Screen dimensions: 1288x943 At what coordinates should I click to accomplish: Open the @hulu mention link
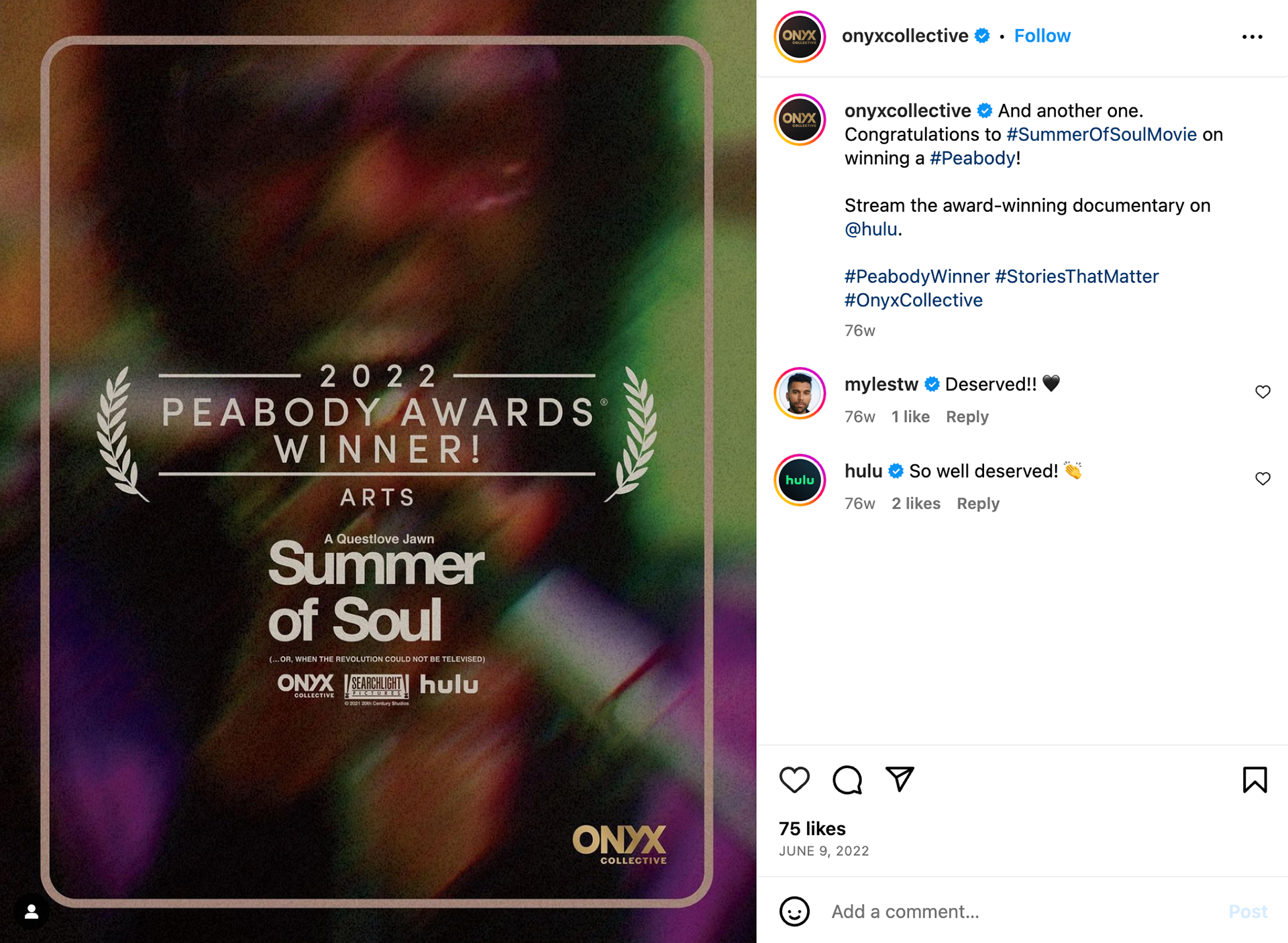click(871, 229)
